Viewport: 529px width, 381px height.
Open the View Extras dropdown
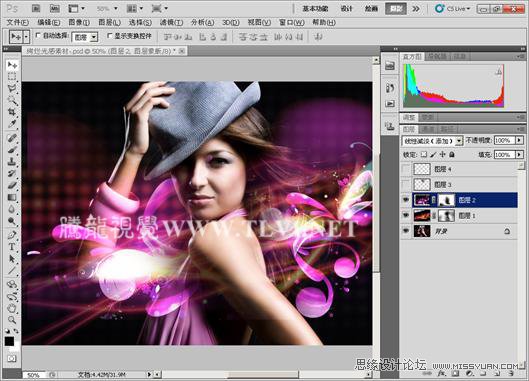pyautogui.click(x=77, y=8)
